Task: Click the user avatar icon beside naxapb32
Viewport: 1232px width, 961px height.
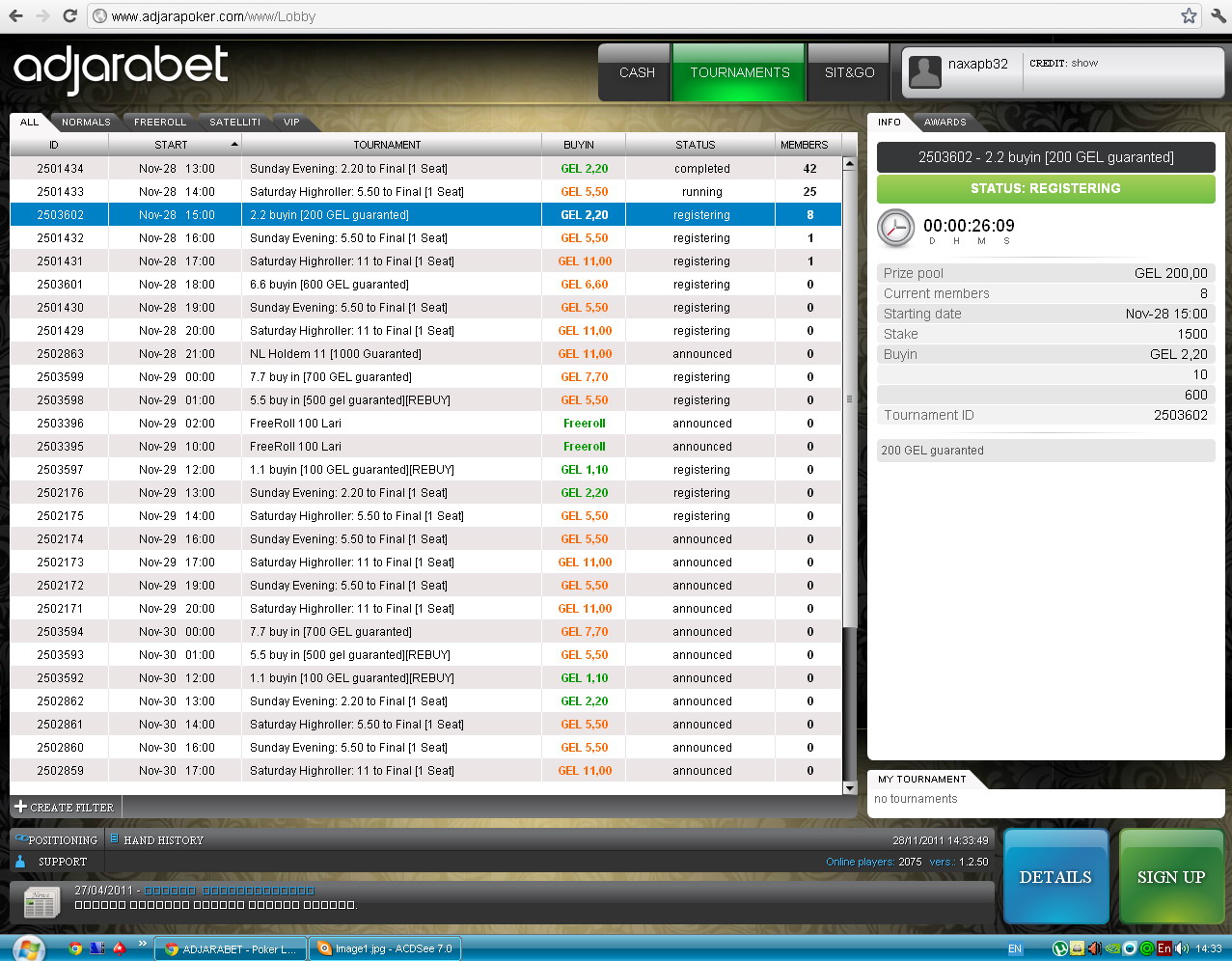Action: tap(925, 72)
